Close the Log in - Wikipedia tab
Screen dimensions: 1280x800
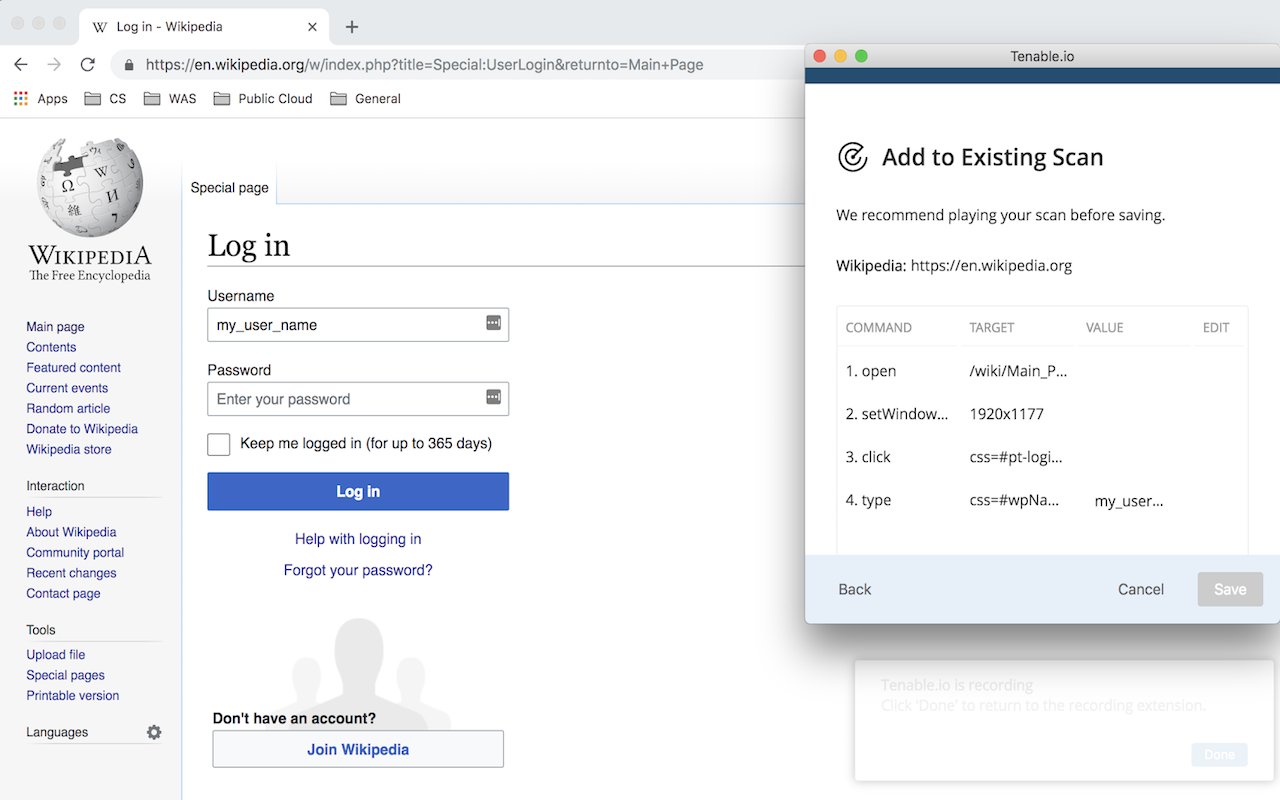pyautogui.click(x=313, y=27)
